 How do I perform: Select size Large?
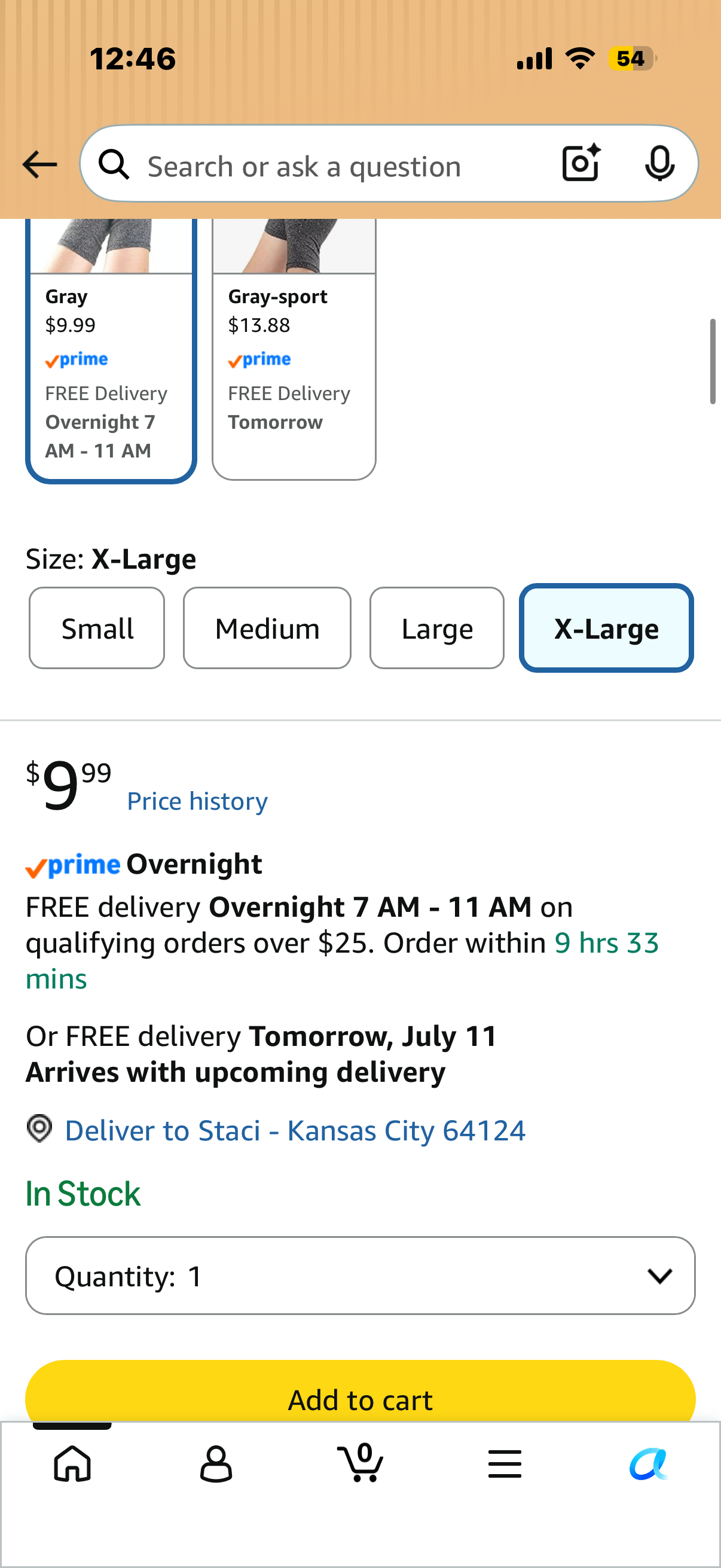click(437, 627)
